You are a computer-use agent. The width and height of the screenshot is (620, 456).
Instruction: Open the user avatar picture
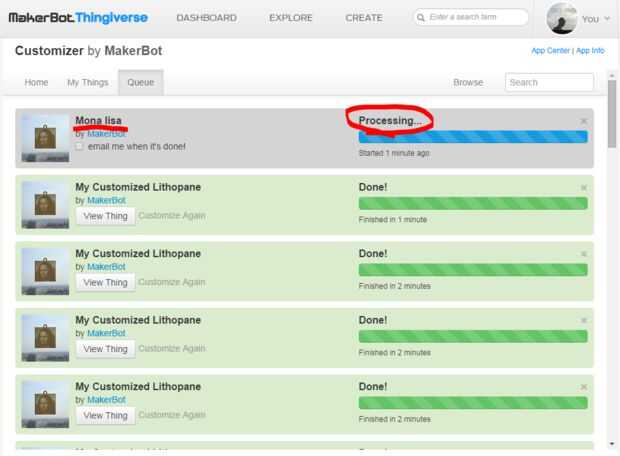tap(561, 18)
